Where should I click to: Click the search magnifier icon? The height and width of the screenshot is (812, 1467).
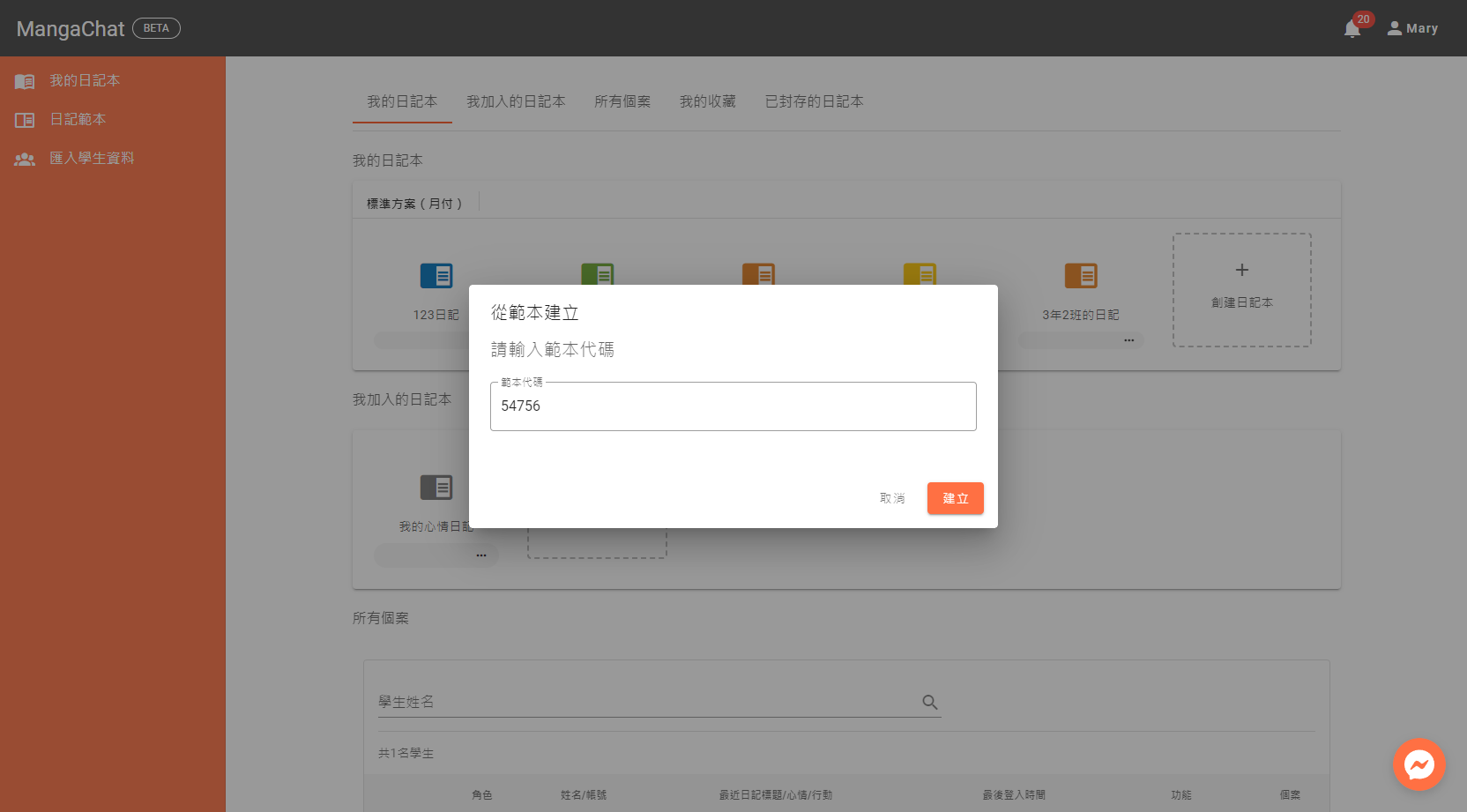pos(929,702)
